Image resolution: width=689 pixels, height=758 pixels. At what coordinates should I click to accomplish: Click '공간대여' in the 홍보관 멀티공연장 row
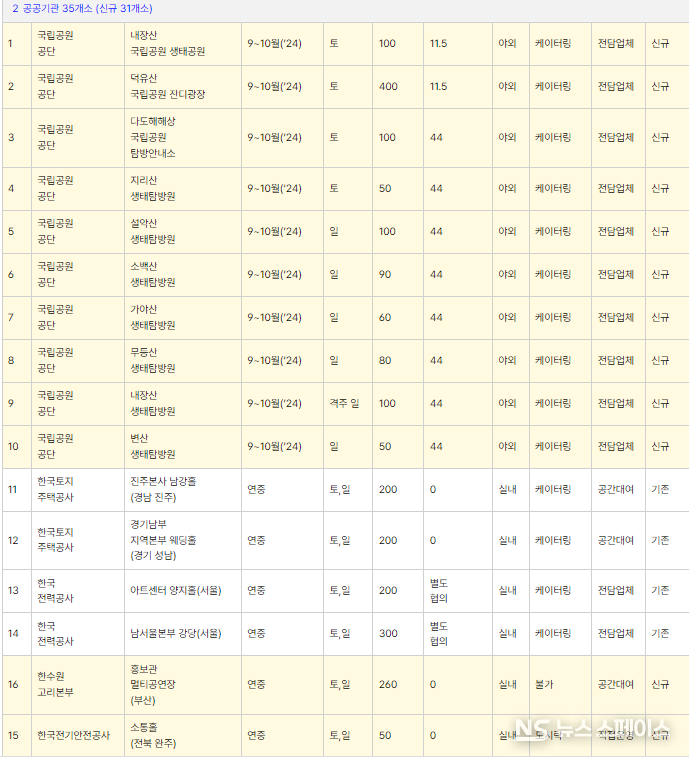coord(616,685)
